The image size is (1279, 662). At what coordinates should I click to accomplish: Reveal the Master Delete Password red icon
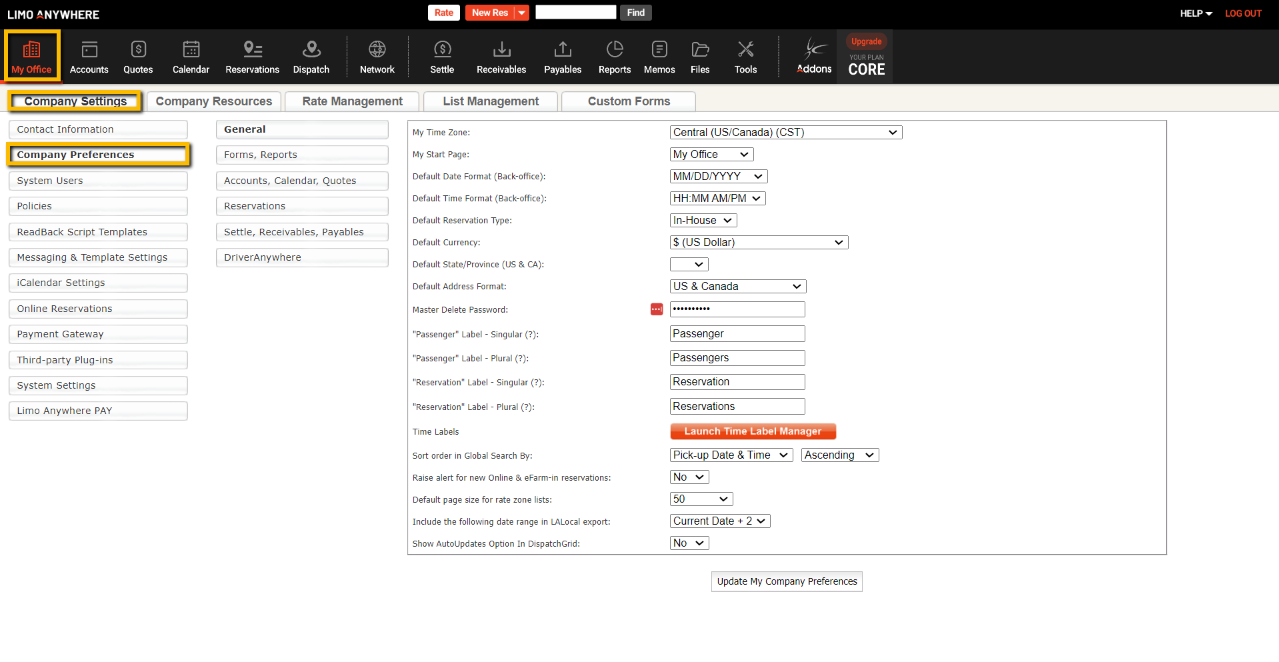click(657, 310)
